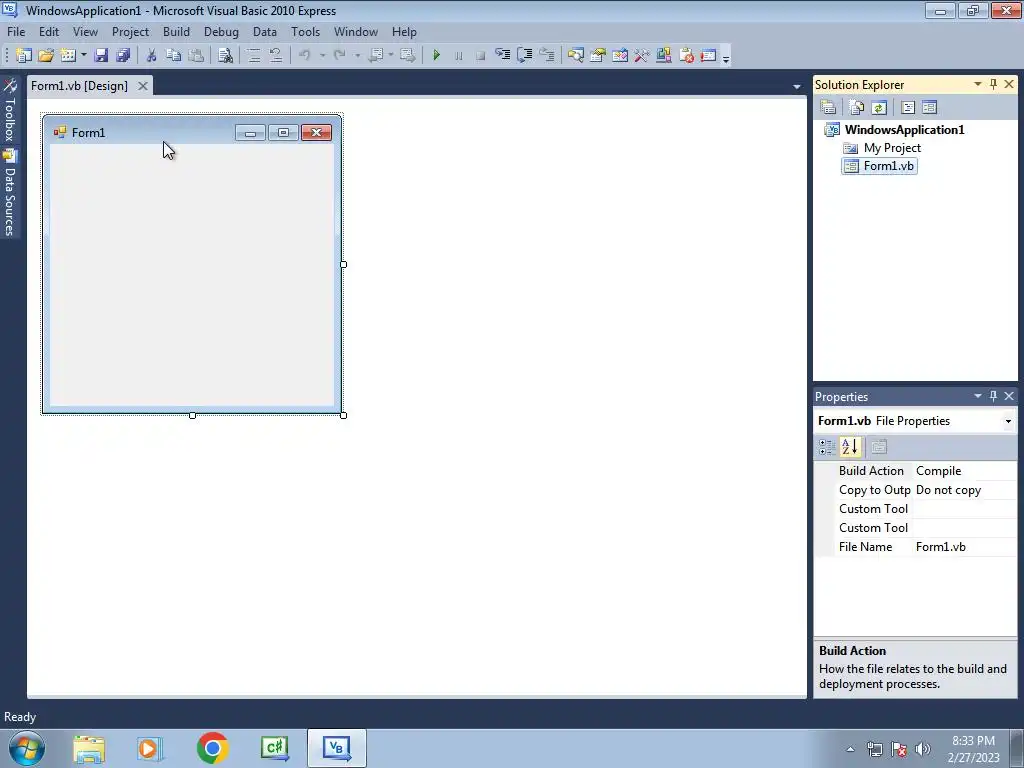
Task: Click the Open File folder icon
Action: click(46, 56)
